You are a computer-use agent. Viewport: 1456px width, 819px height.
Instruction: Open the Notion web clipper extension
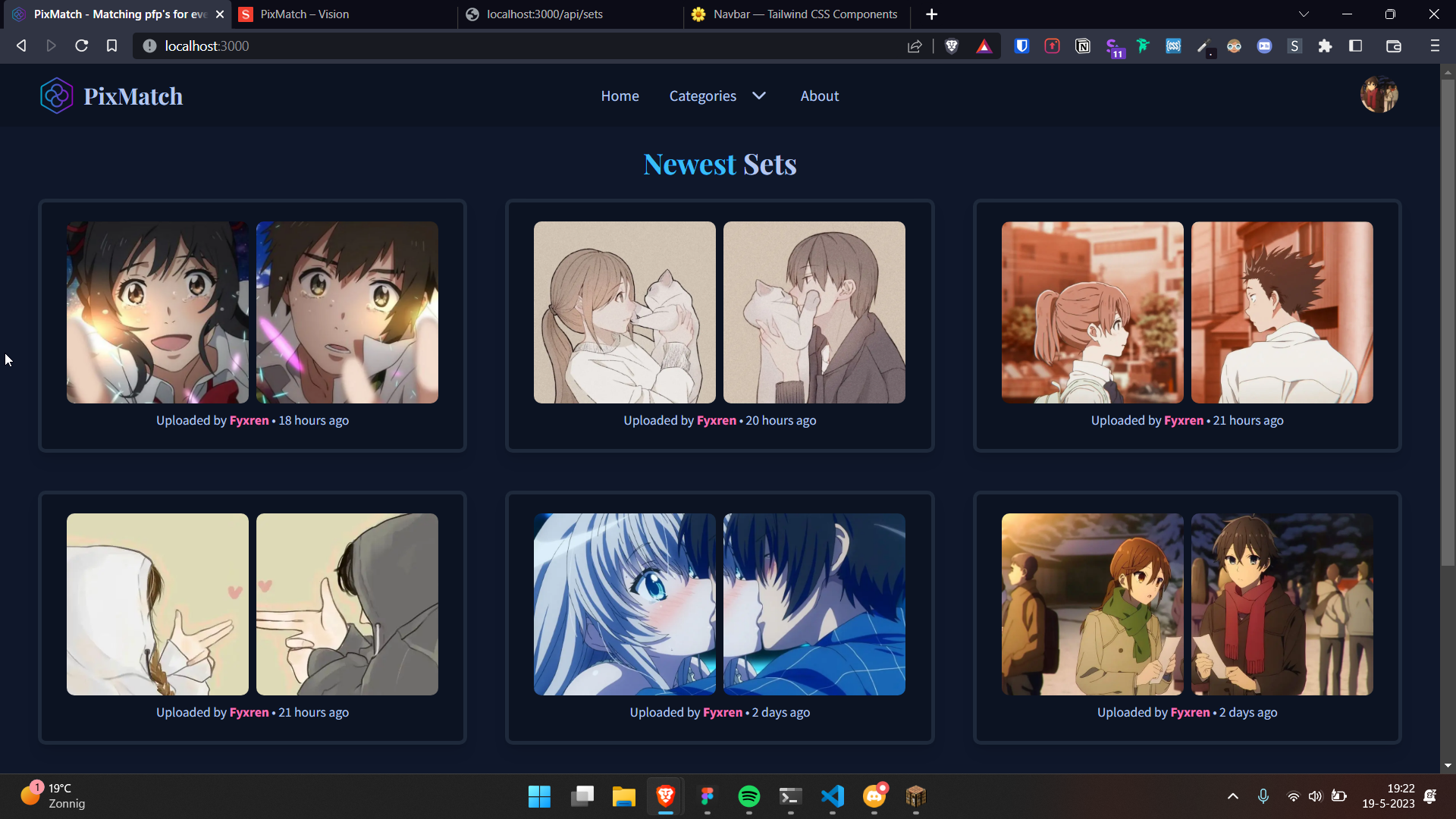[x=1083, y=46]
